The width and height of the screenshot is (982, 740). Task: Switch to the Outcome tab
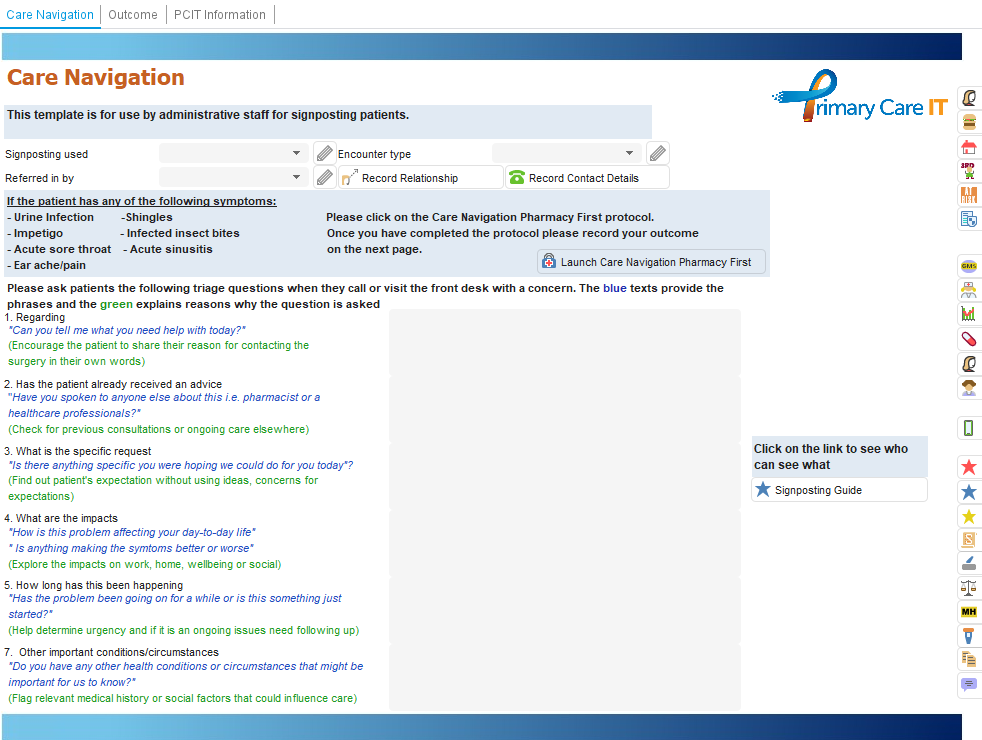pyautogui.click(x=133, y=15)
